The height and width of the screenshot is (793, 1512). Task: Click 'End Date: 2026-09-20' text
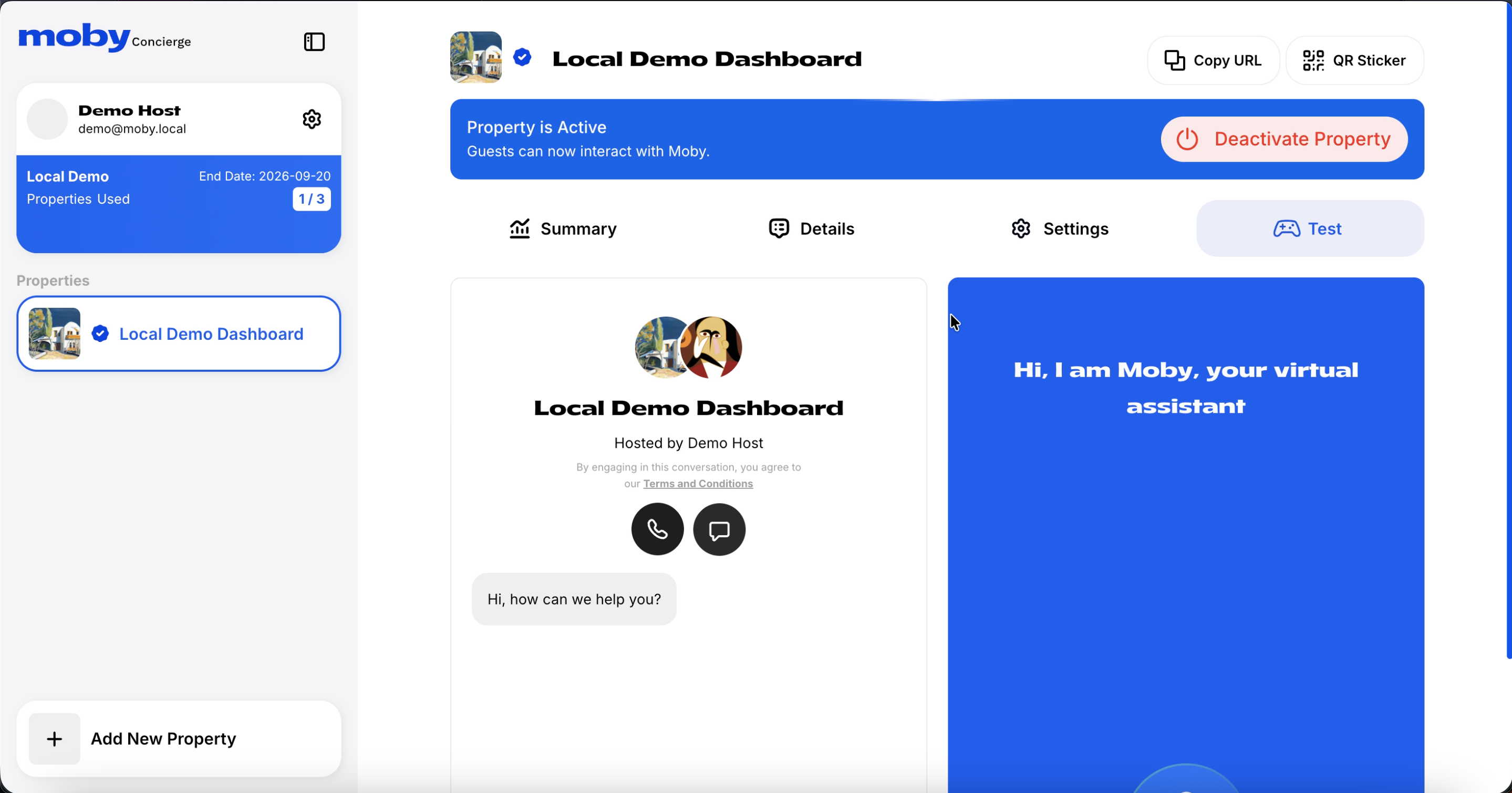(265, 176)
